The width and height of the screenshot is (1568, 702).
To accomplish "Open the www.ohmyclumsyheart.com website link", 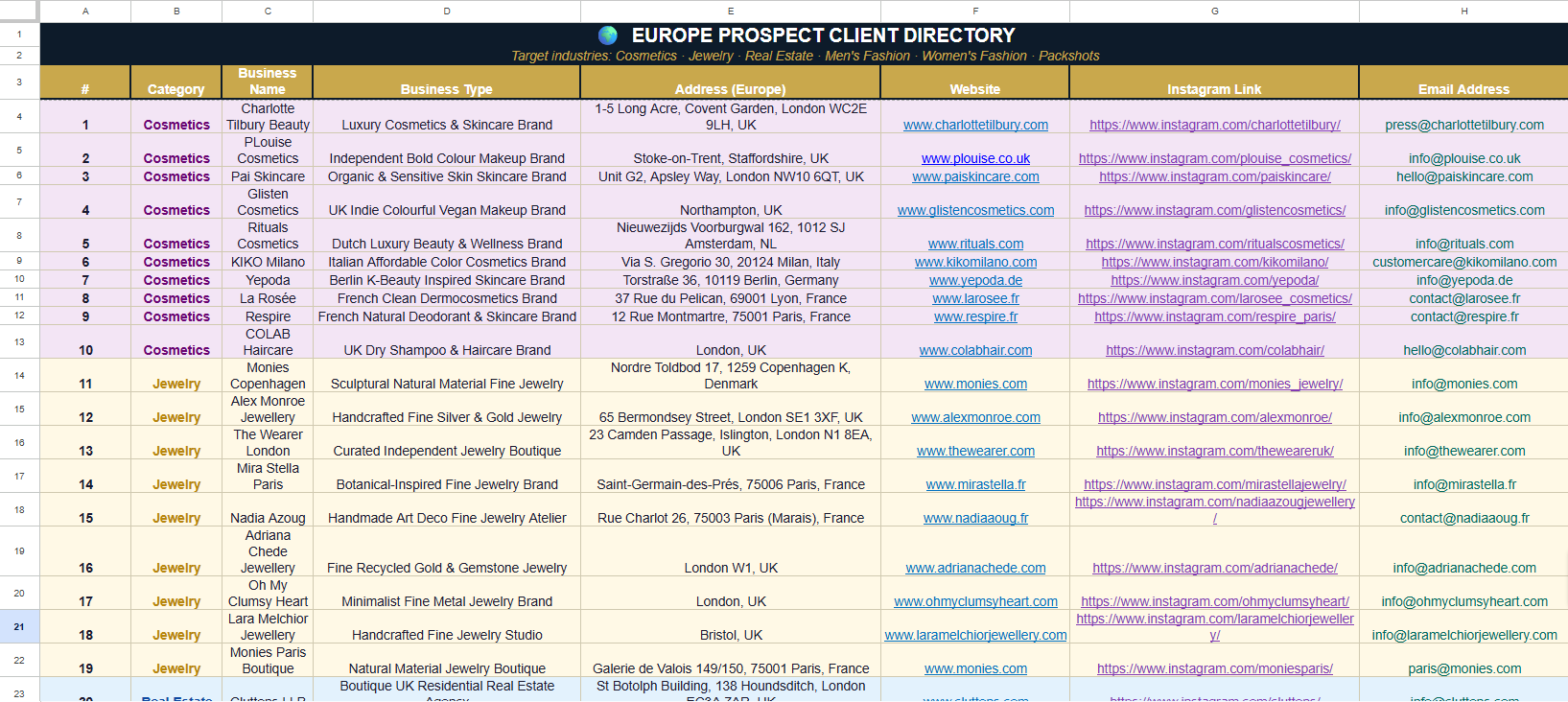I will click(975, 601).
